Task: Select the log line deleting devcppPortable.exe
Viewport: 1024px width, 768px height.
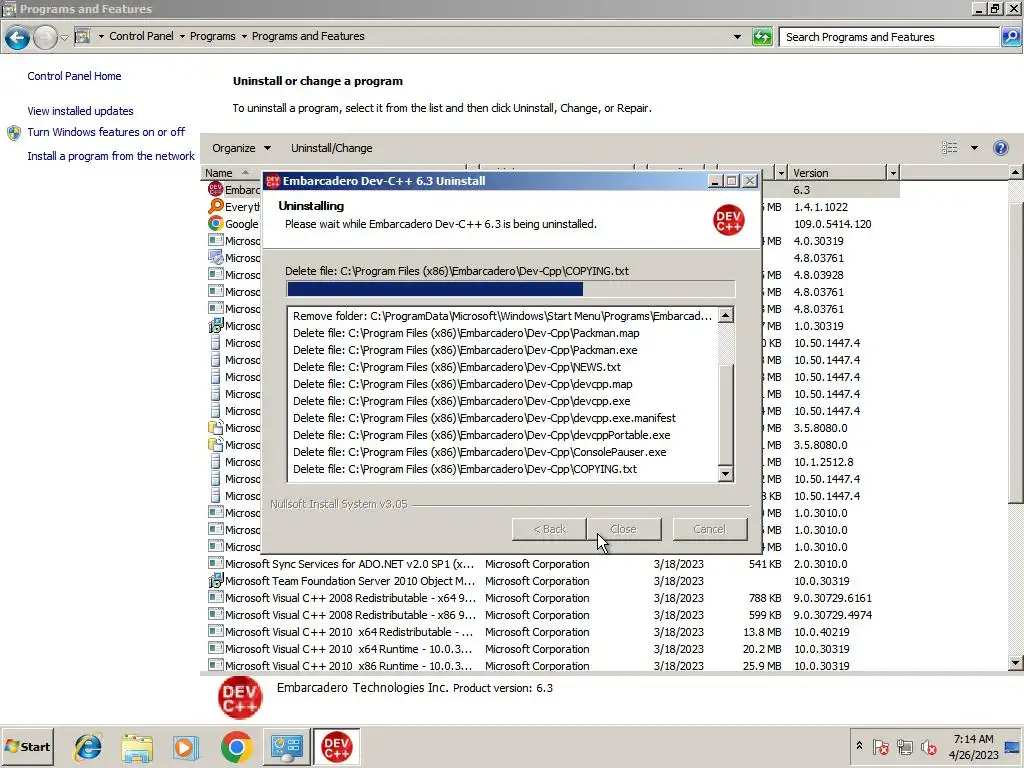Action: pyautogui.click(x=481, y=435)
